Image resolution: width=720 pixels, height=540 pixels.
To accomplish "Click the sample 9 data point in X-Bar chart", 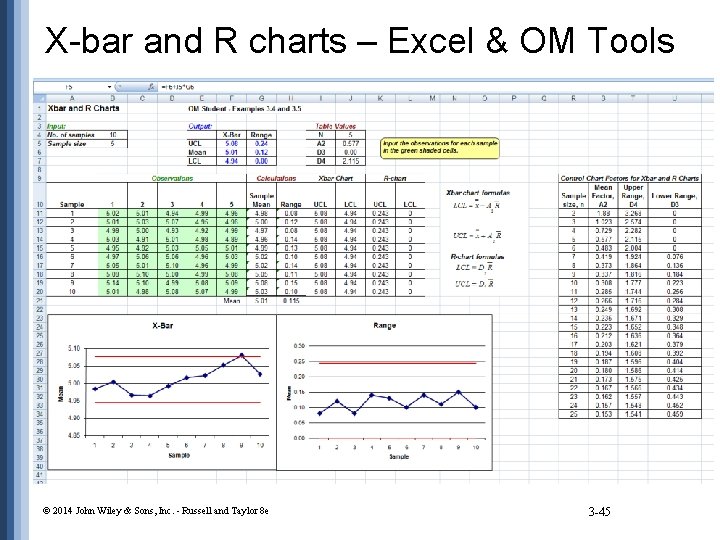I will coord(242,355).
